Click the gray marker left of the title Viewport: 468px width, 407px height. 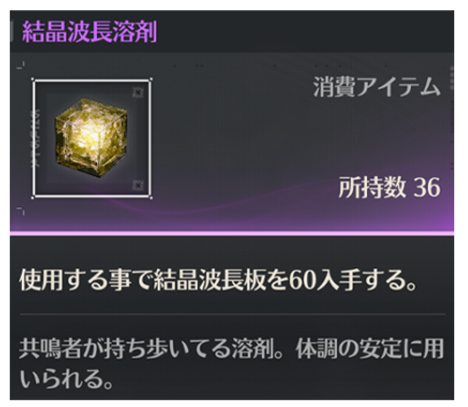[x=11, y=32]
